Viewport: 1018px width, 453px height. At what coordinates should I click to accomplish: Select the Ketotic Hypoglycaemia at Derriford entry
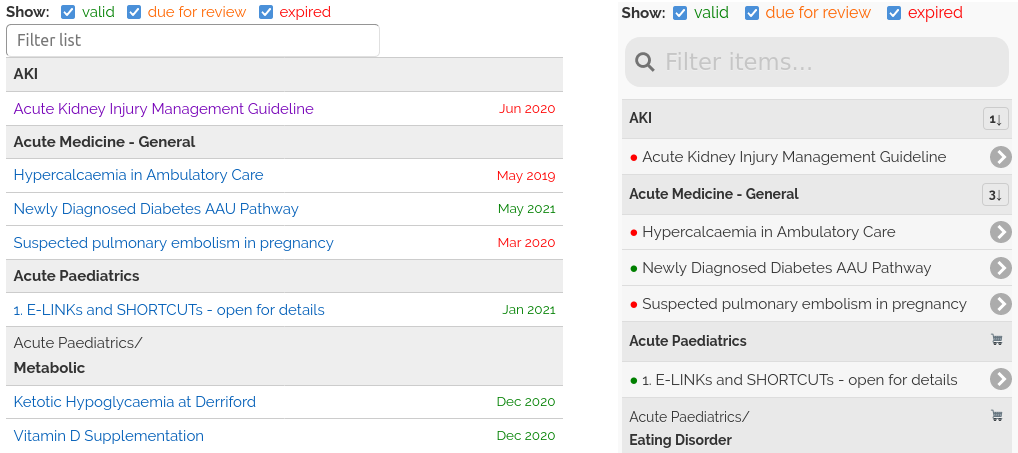tap(135, 402)
